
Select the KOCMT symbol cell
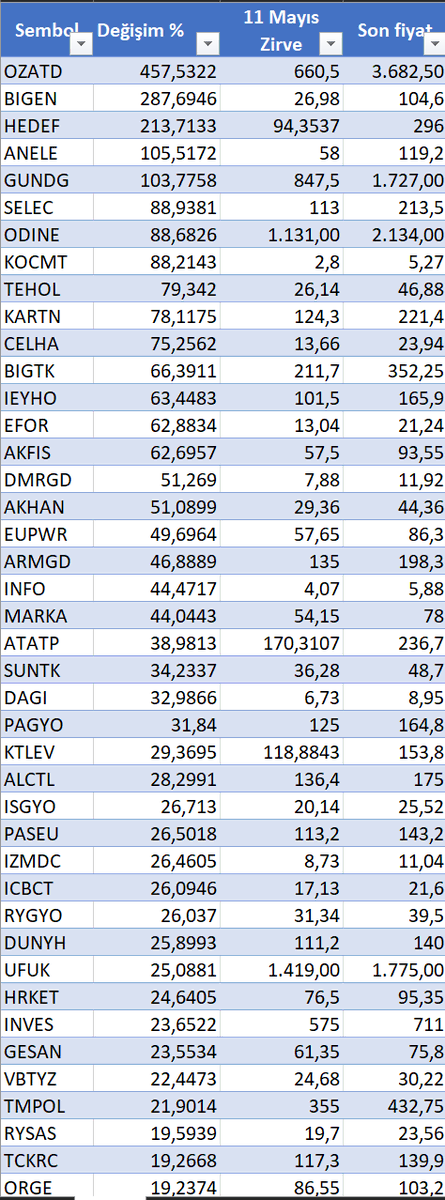click(47, 262)
